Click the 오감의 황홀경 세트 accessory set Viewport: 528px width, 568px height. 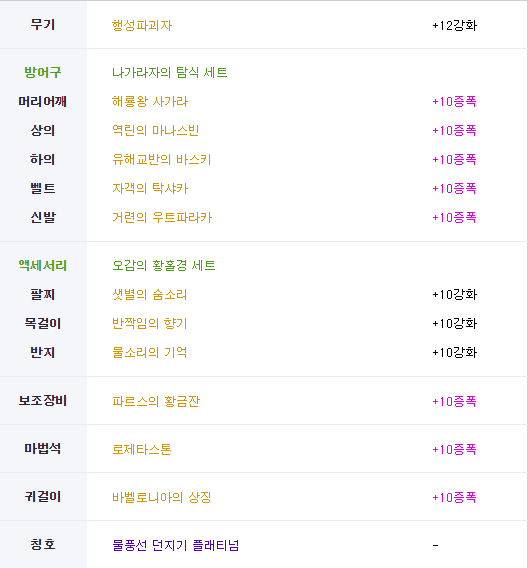(x=164, y=266)
